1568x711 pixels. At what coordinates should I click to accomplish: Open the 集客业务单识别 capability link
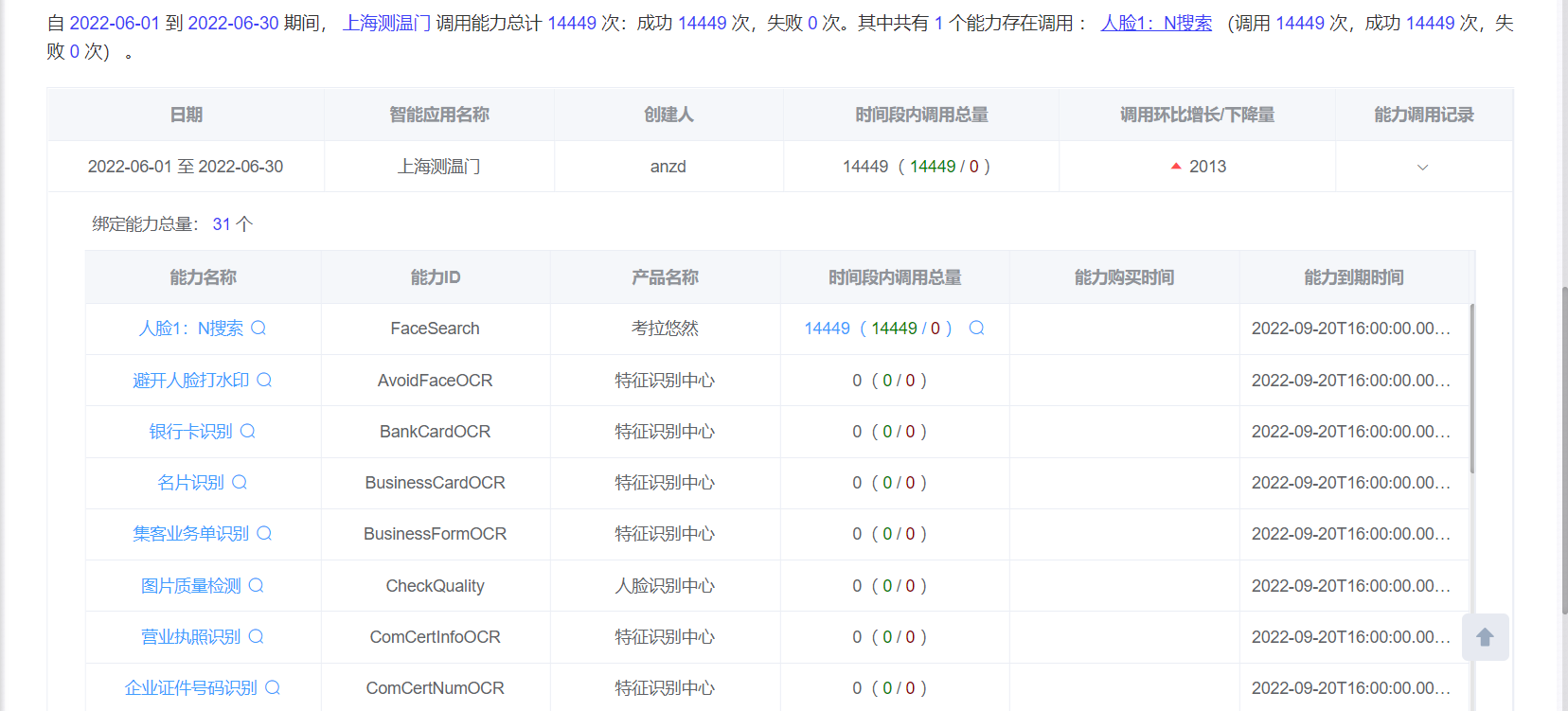click(191, 533)
